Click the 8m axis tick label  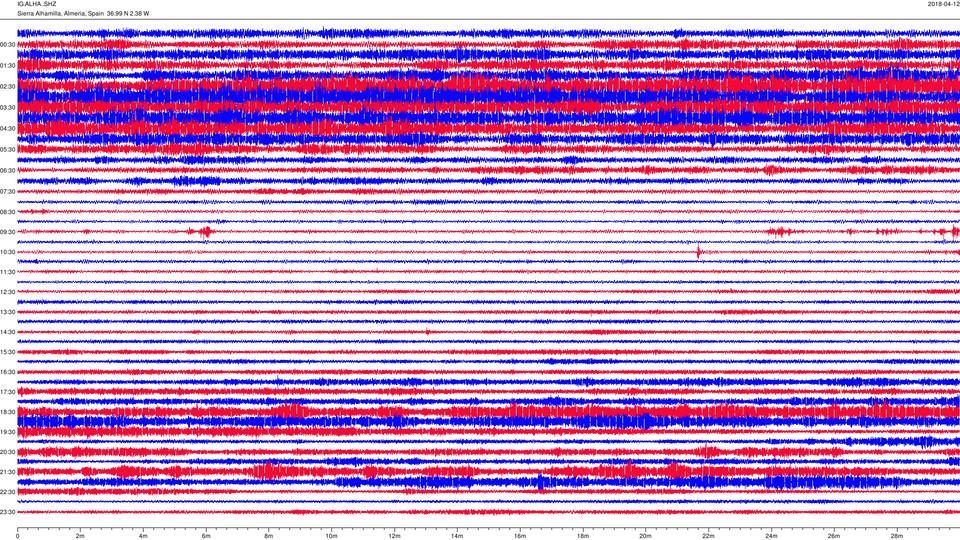(268, 536)
